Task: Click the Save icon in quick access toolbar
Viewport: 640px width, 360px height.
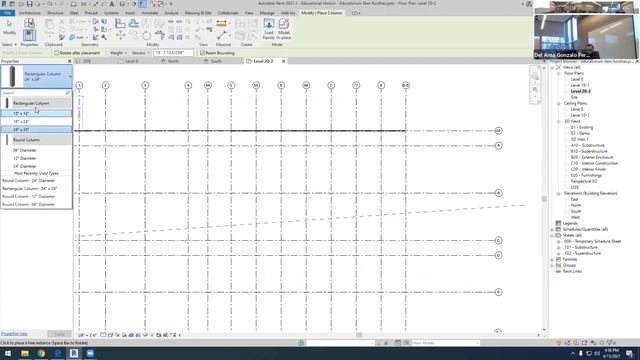Action: tap(29, 4)
